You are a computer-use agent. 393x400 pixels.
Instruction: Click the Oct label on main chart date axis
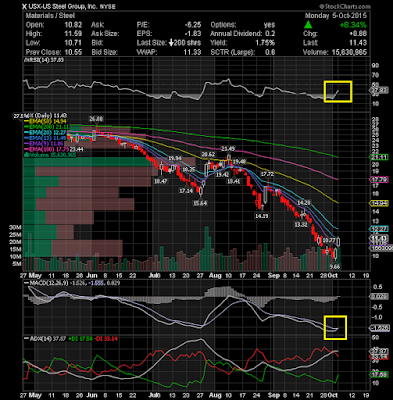pyautogui.click(x=333, y=276)
